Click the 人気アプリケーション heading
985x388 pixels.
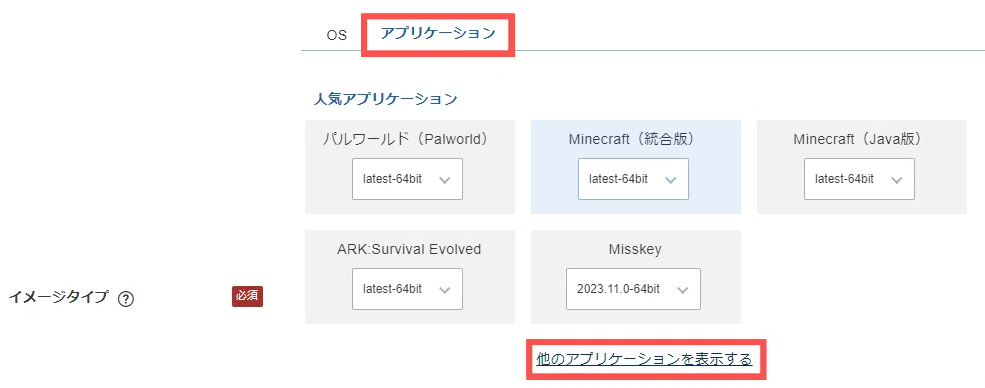tap(386, 99)
